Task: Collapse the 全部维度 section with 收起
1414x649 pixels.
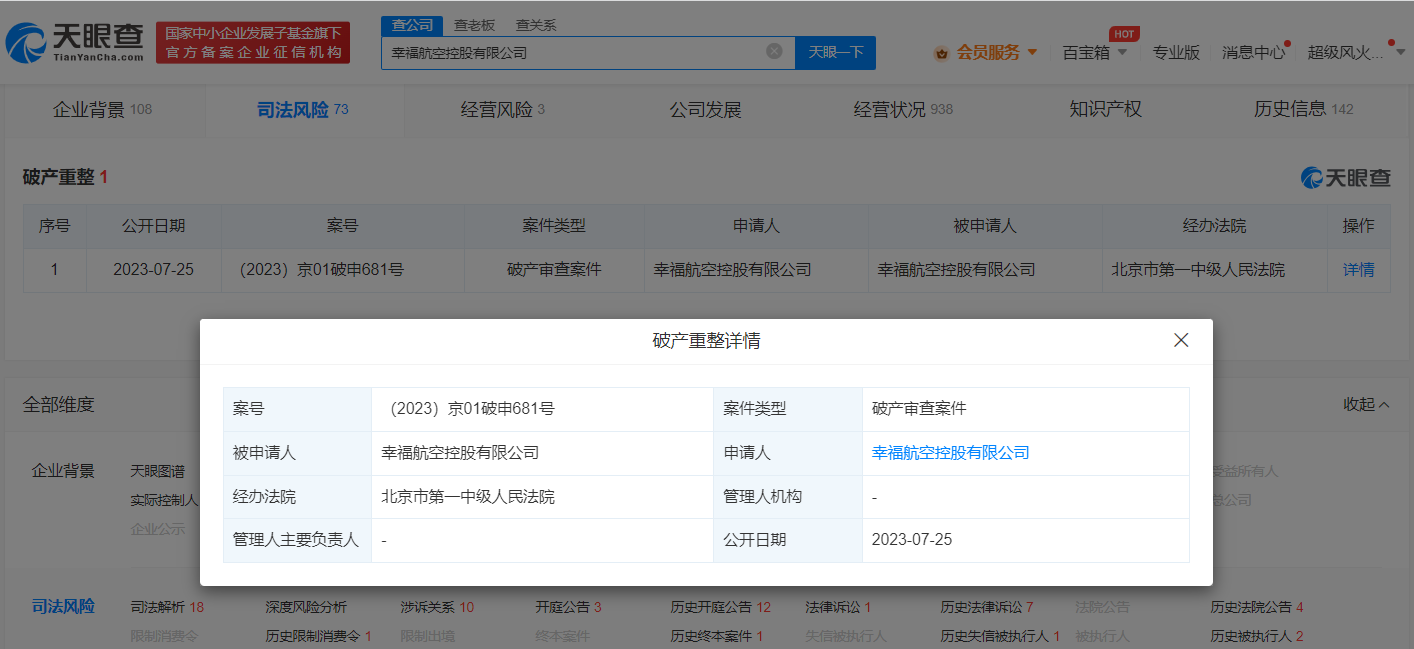Action: click(1366, 404)
